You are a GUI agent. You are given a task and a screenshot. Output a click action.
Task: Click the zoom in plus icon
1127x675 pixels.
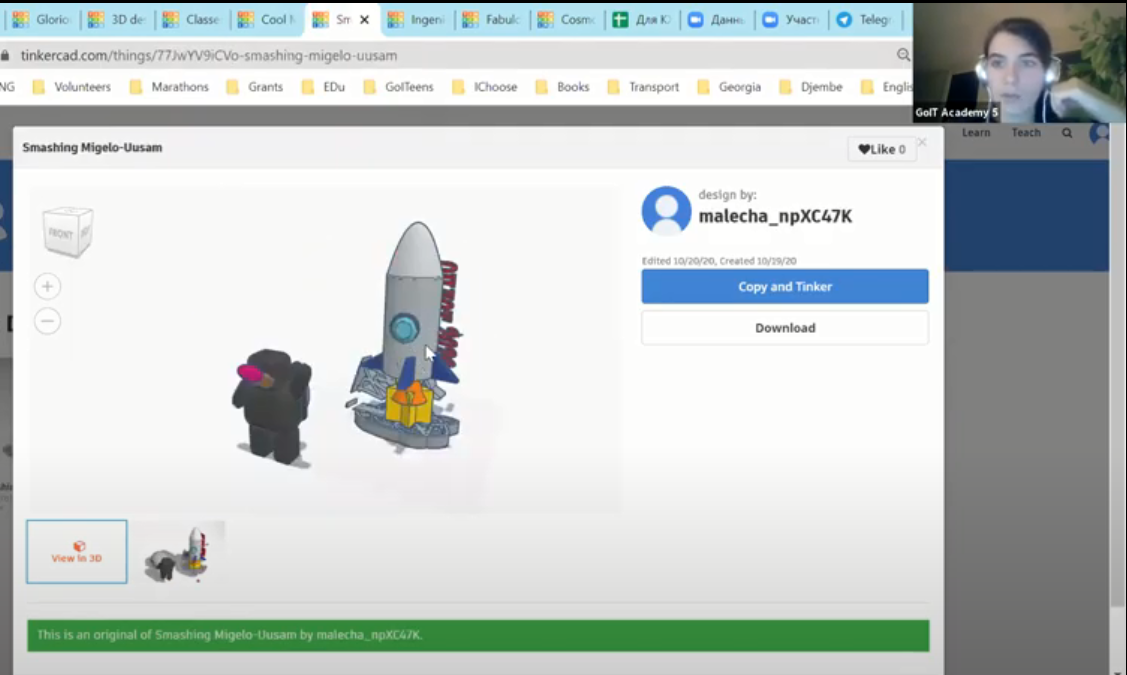pos(47,287)
